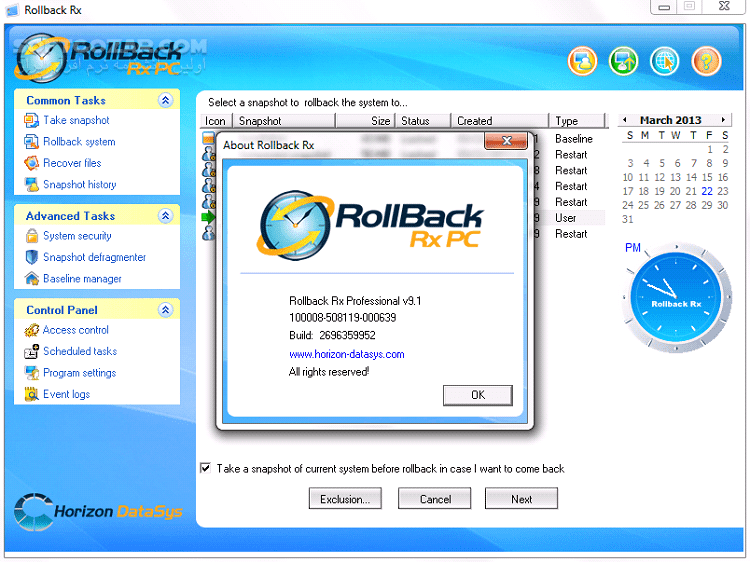
Task: Open Program settings
Action: tap(80, 373)
